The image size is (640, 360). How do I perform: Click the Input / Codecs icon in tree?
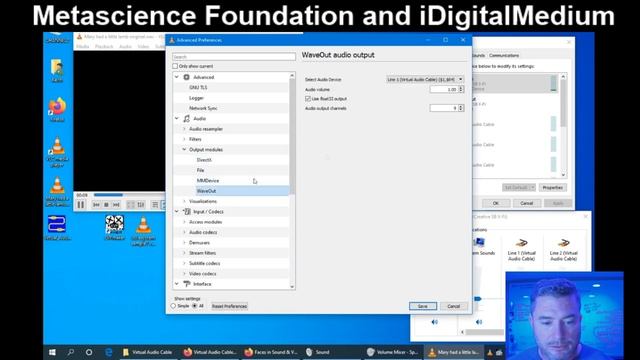187,211
